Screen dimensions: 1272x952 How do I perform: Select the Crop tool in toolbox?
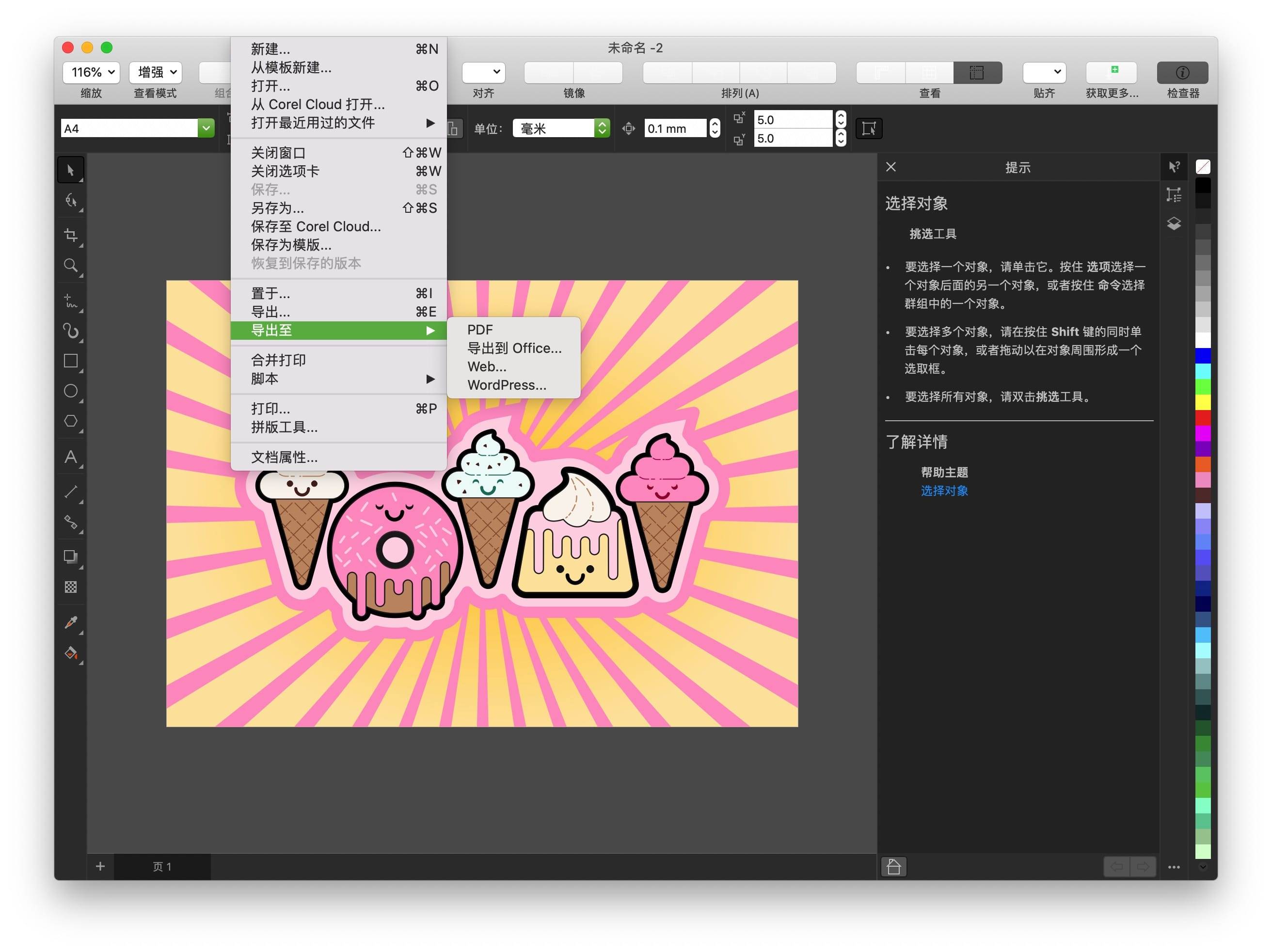pos(71,235)
